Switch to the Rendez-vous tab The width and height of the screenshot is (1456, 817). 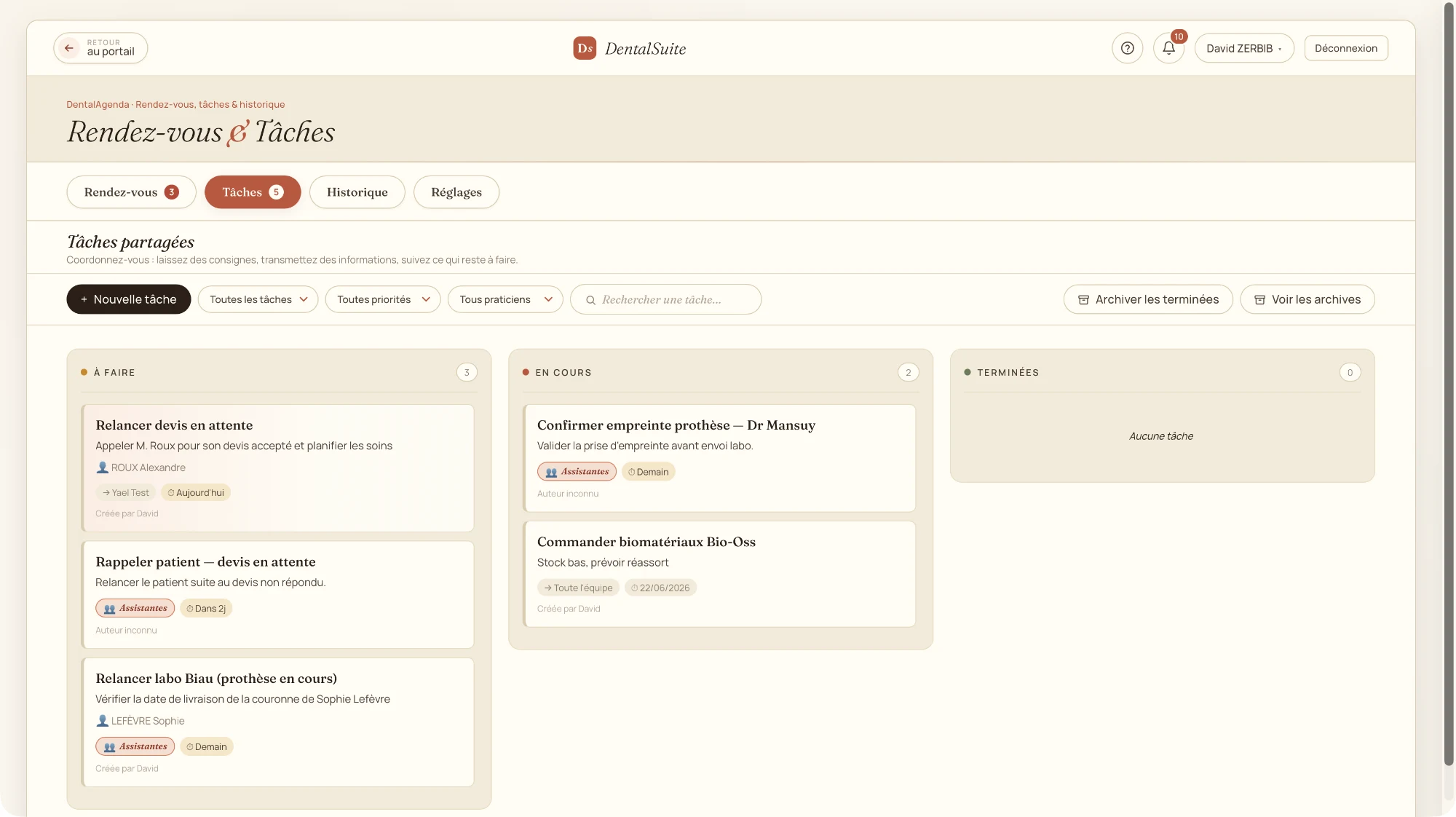(131, 192)
